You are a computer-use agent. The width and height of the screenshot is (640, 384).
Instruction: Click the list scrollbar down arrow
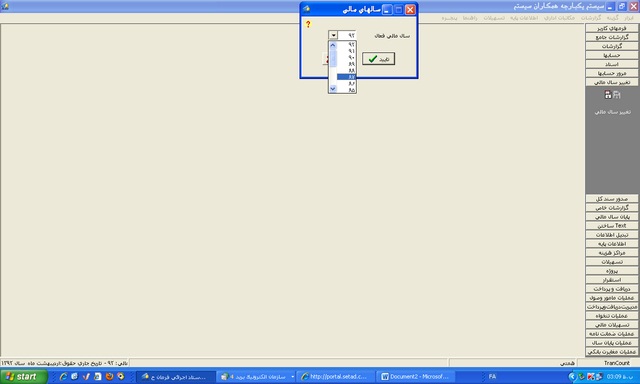point(333,89)
